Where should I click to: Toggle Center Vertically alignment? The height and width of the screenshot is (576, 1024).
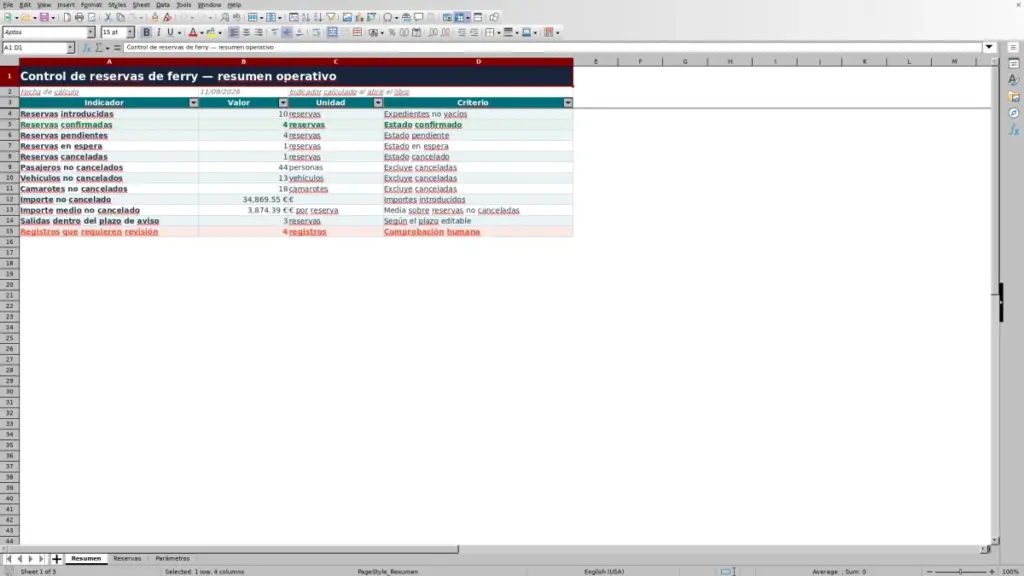click(x=287, y=33)
